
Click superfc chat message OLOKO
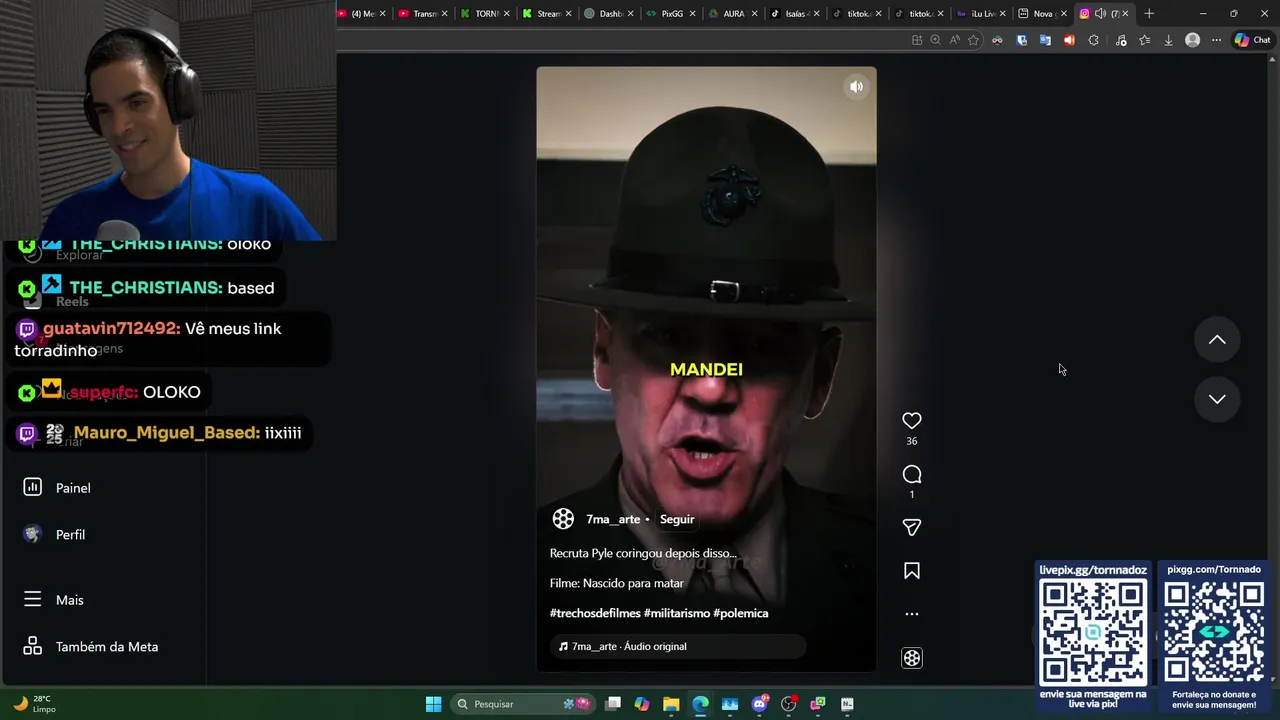[x=171, y=392]
